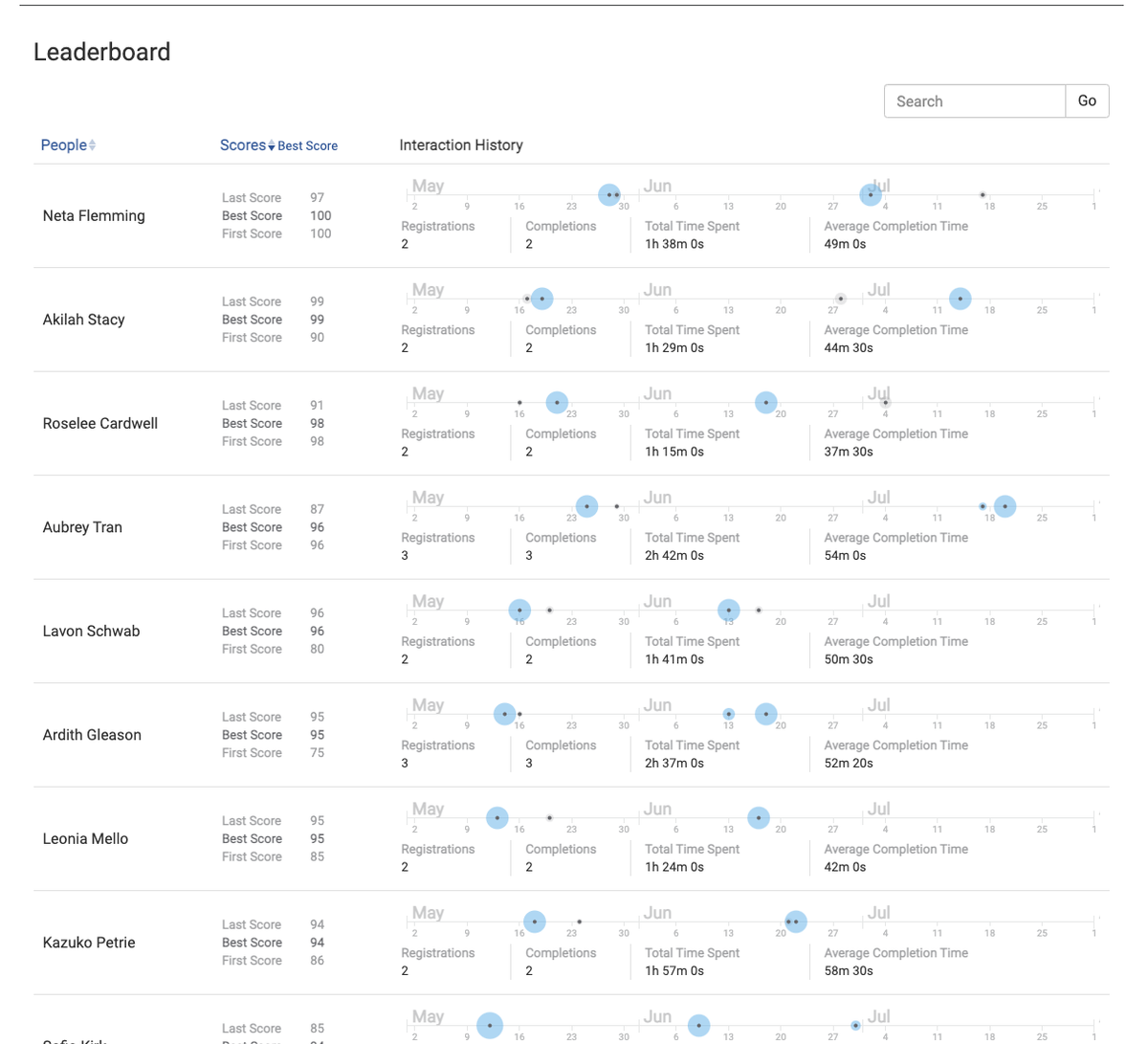Click the Interaction History column header
Image resolution: width=1148 pixels, height=1044 pixels.
460,144
